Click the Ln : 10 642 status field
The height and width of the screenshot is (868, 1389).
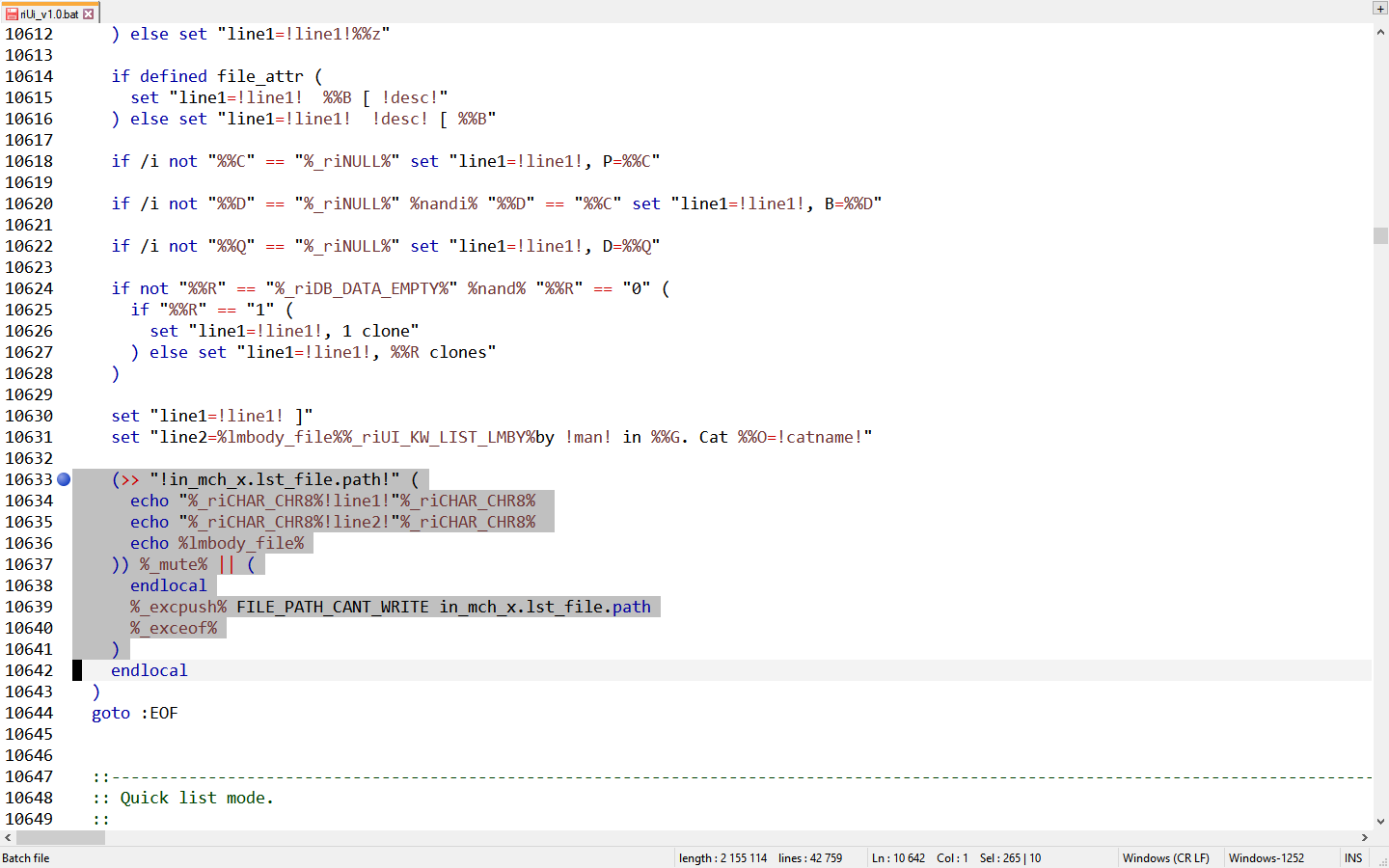pyautogui.click(x=898, y=857)
